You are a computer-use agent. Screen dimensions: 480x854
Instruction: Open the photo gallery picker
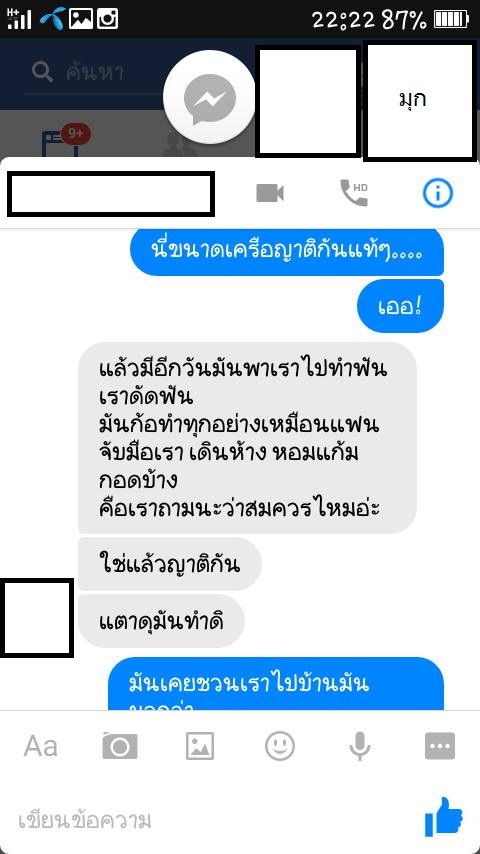200,746
